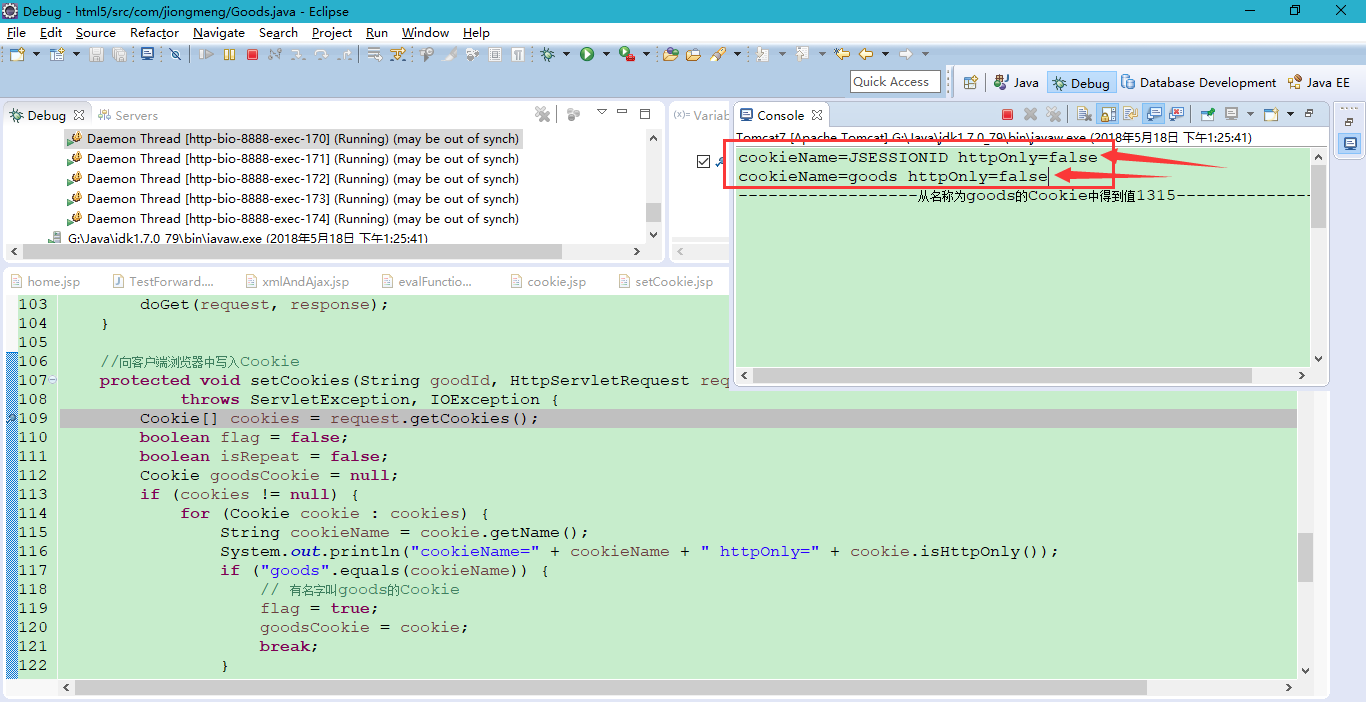The height and width of the screenshot is (702, 1366).
Task: Toggle Scroll Lock in Console
Action: 1108,114
